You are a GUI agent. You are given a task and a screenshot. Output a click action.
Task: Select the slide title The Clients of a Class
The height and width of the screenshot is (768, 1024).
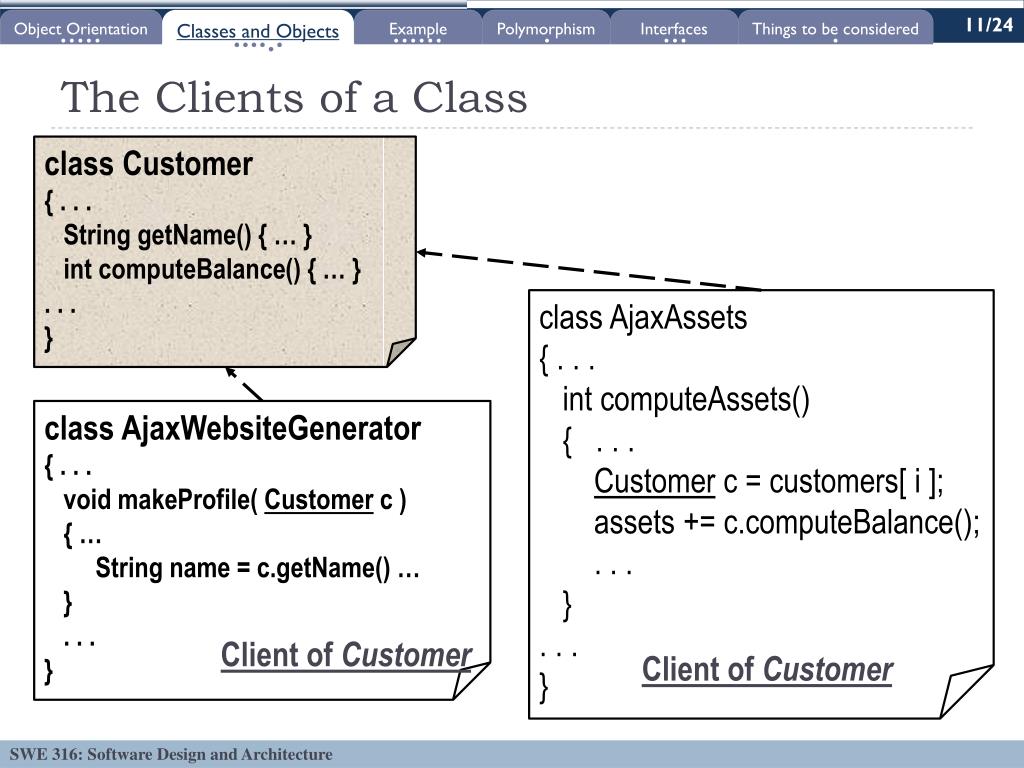coord(294,97)
